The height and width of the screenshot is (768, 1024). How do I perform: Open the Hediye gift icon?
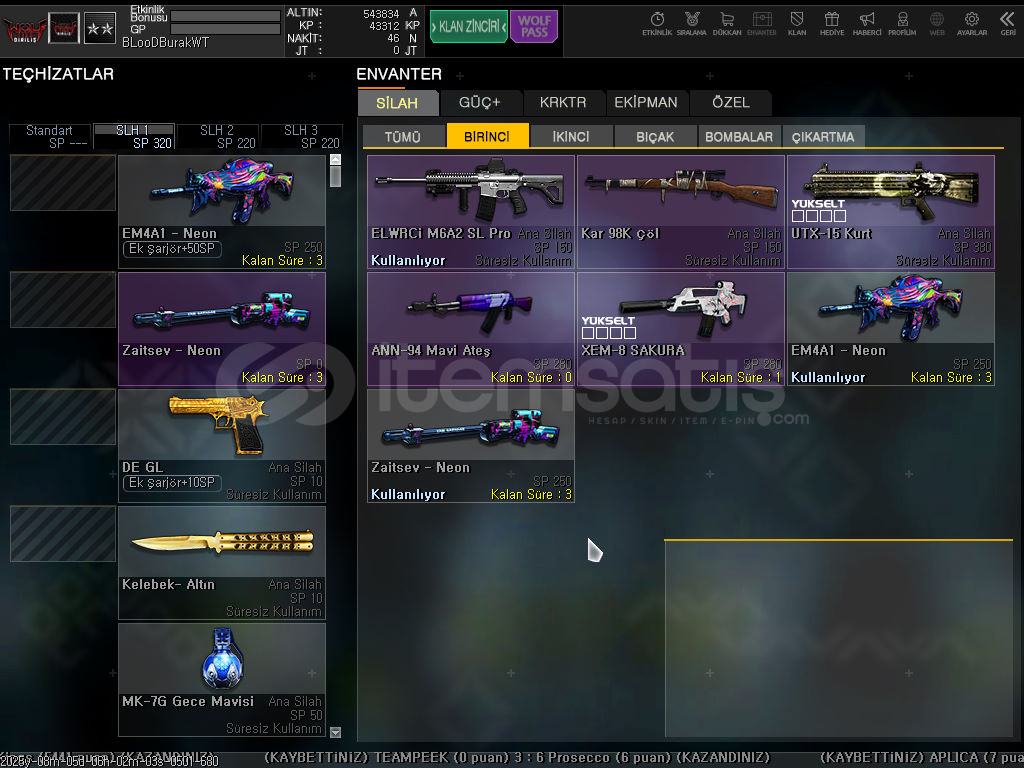(x=831, y=24)
